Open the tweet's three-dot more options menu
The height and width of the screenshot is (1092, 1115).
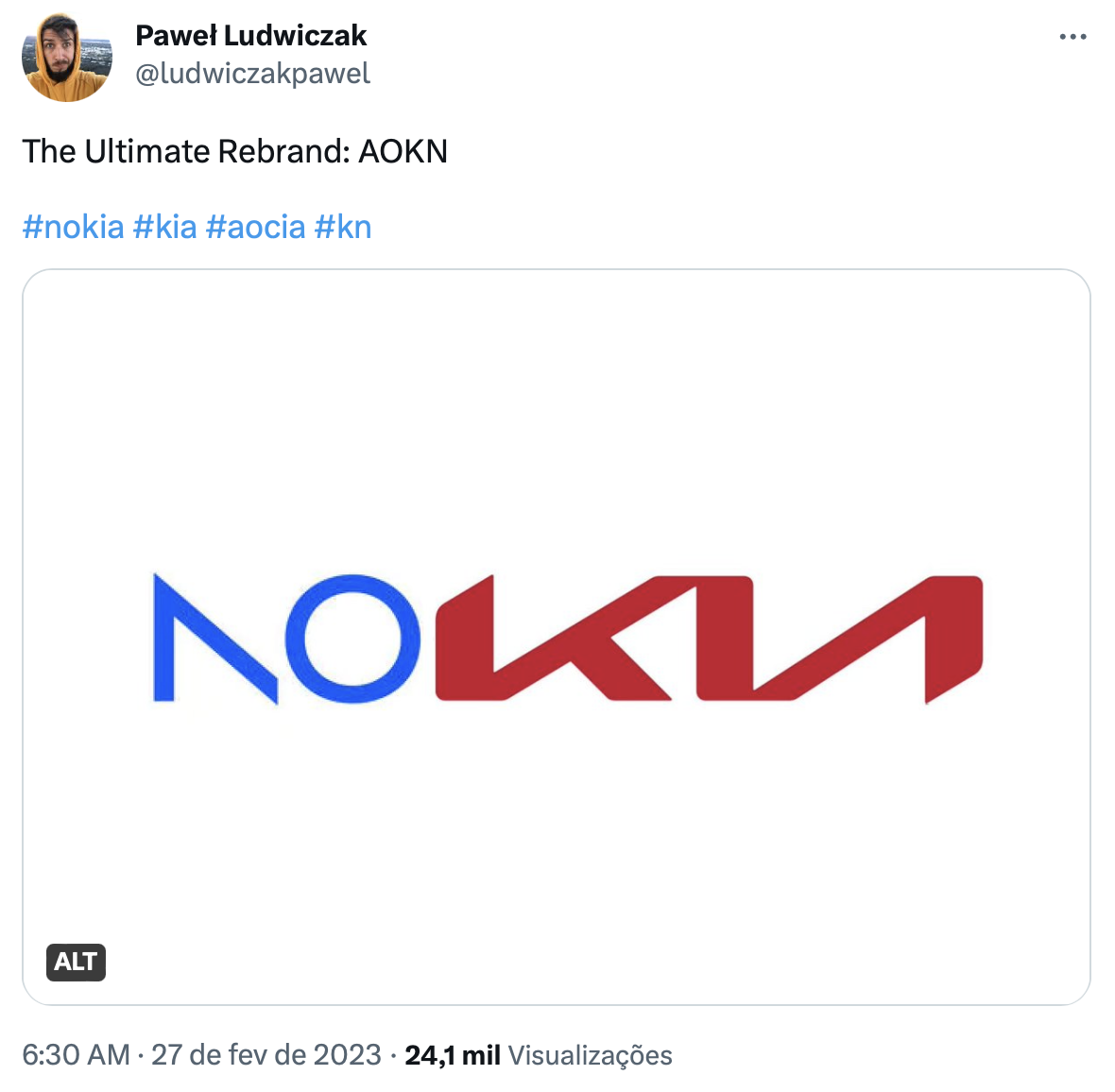coord(1072,38)
